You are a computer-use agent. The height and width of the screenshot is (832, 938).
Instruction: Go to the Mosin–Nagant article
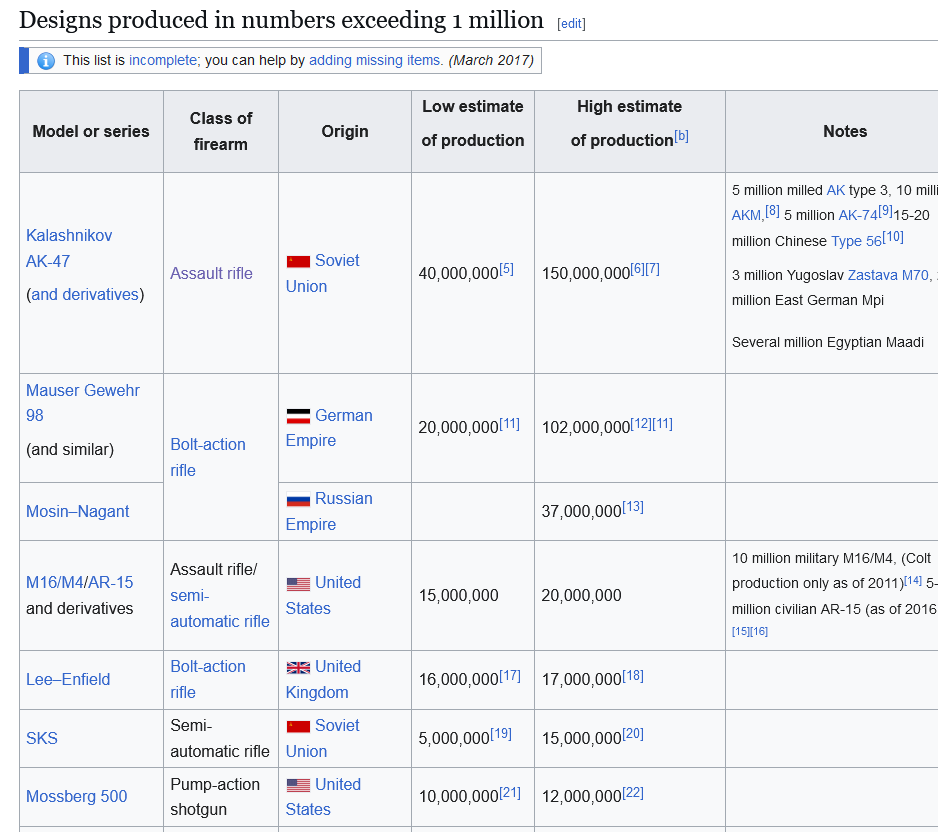[78, 511]
